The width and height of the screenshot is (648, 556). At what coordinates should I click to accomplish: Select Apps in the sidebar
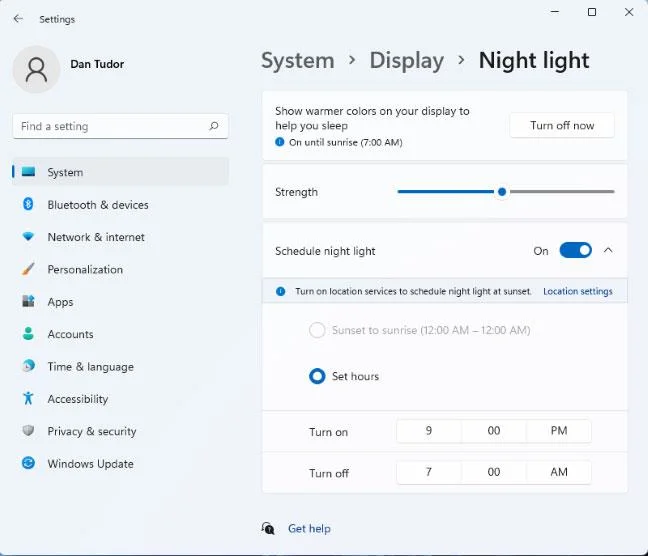(x=120, y=302)
